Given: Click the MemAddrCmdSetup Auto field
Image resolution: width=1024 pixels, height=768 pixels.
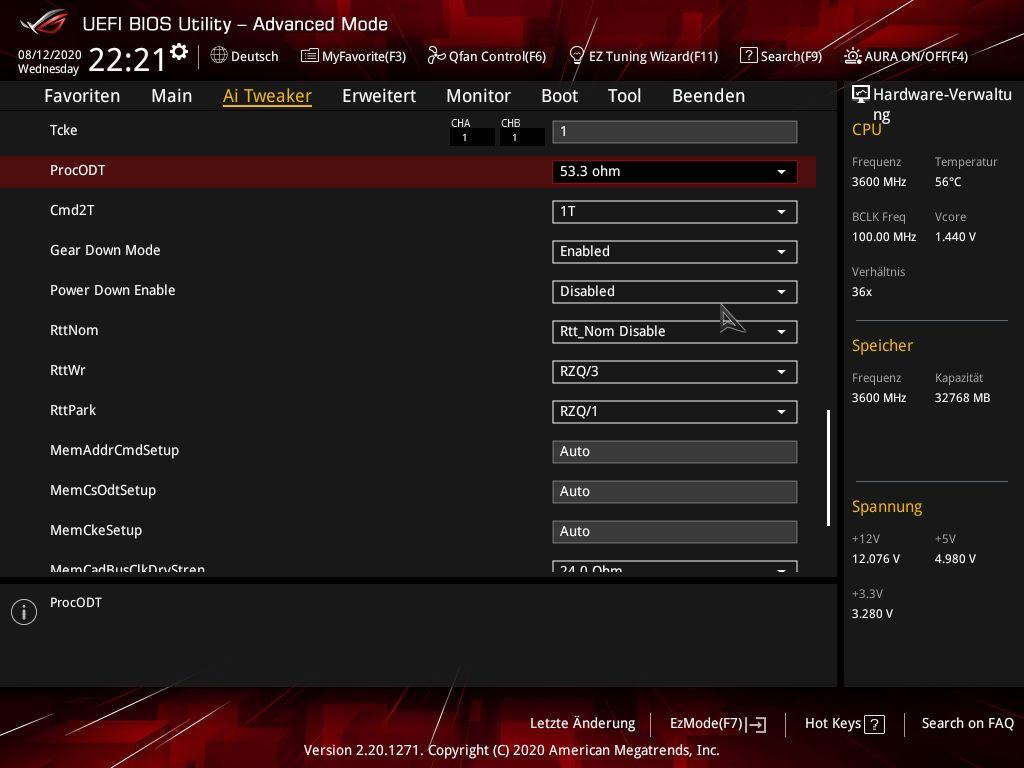Looking at the screenshot, I should click(674, 451).
